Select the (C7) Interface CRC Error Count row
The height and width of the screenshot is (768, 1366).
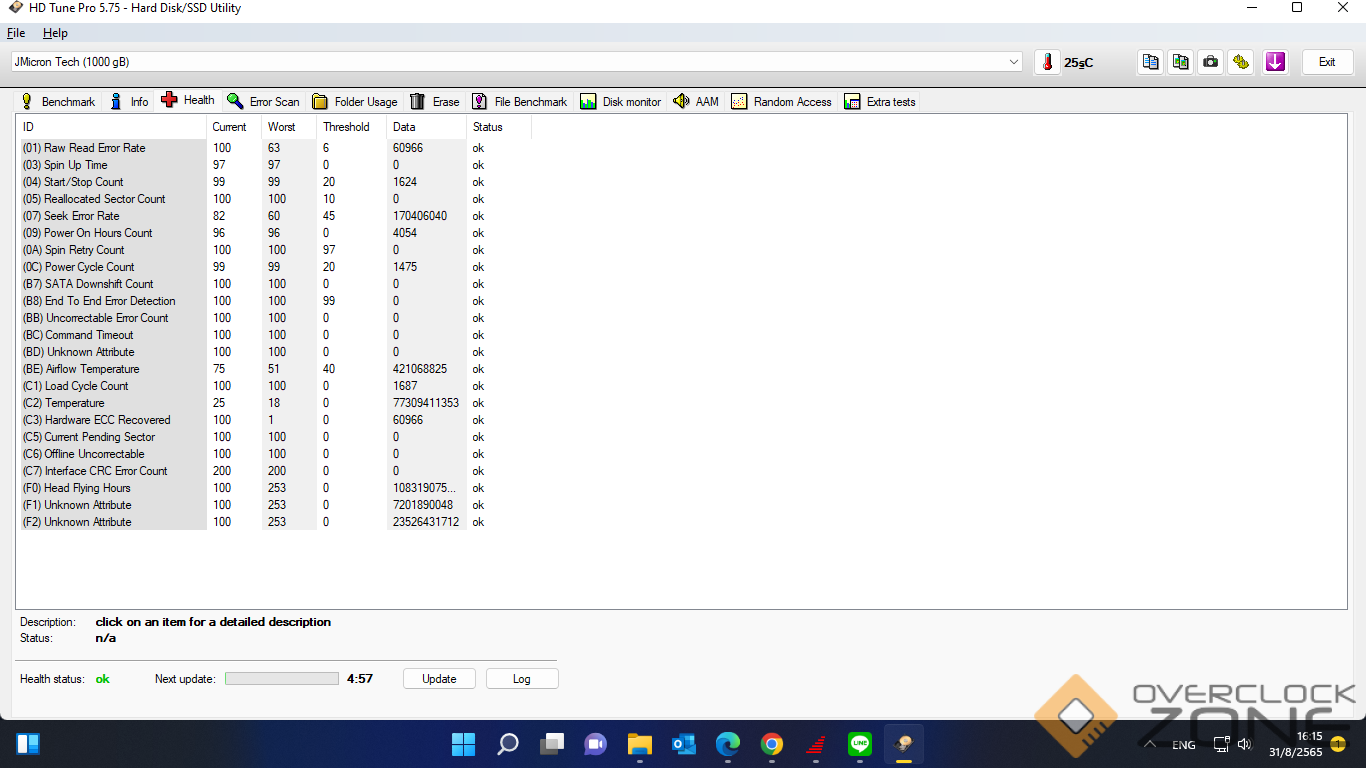274,471
